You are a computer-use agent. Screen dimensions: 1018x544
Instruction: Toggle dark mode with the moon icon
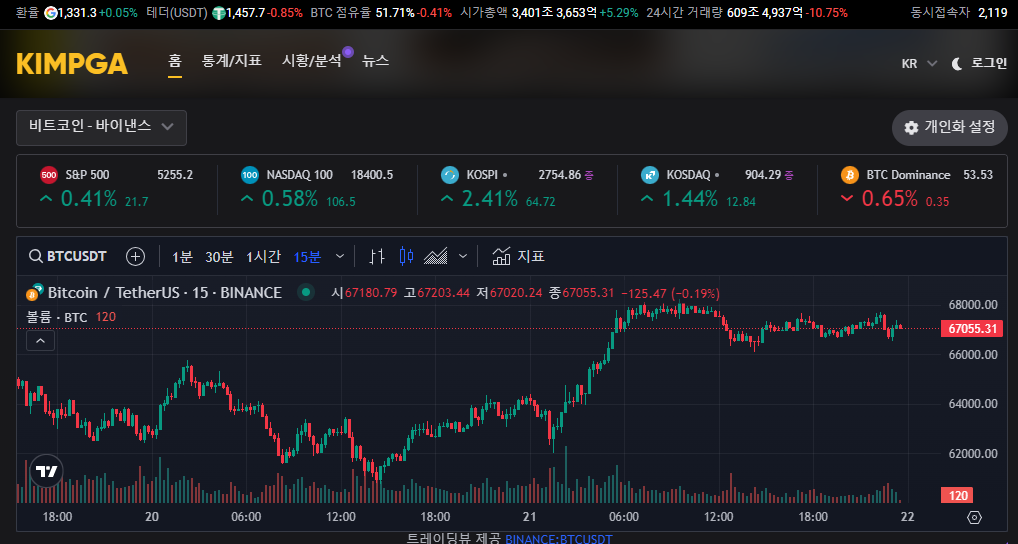point(957,64)
